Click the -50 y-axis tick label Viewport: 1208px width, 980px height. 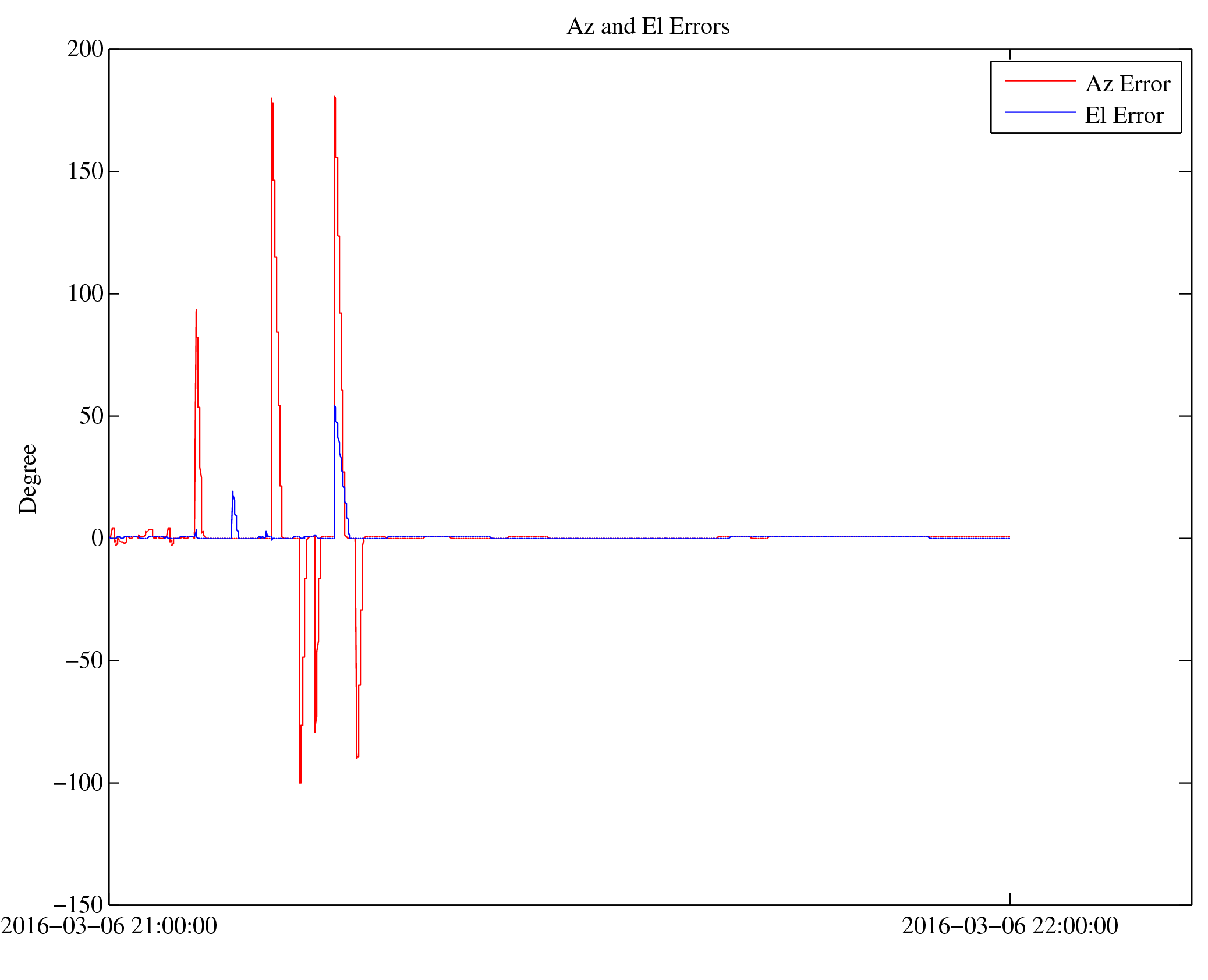83,660
